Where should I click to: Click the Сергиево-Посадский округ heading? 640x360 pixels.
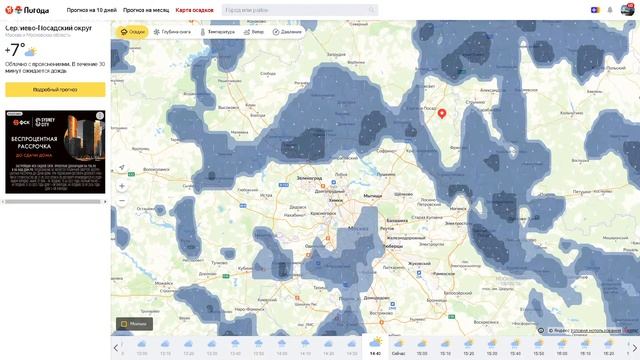click(48, 28)
